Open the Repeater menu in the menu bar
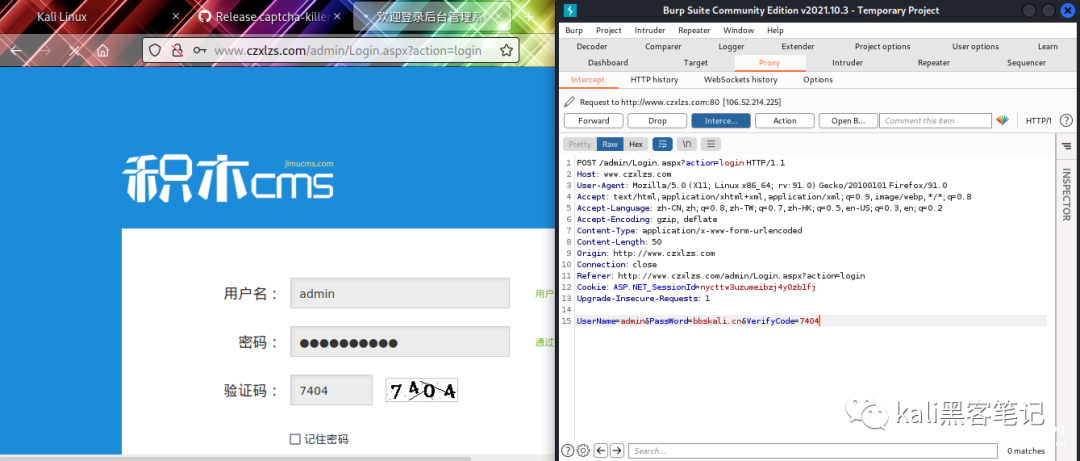Viewport: 1080px width, 461px height. coord(694,30)
